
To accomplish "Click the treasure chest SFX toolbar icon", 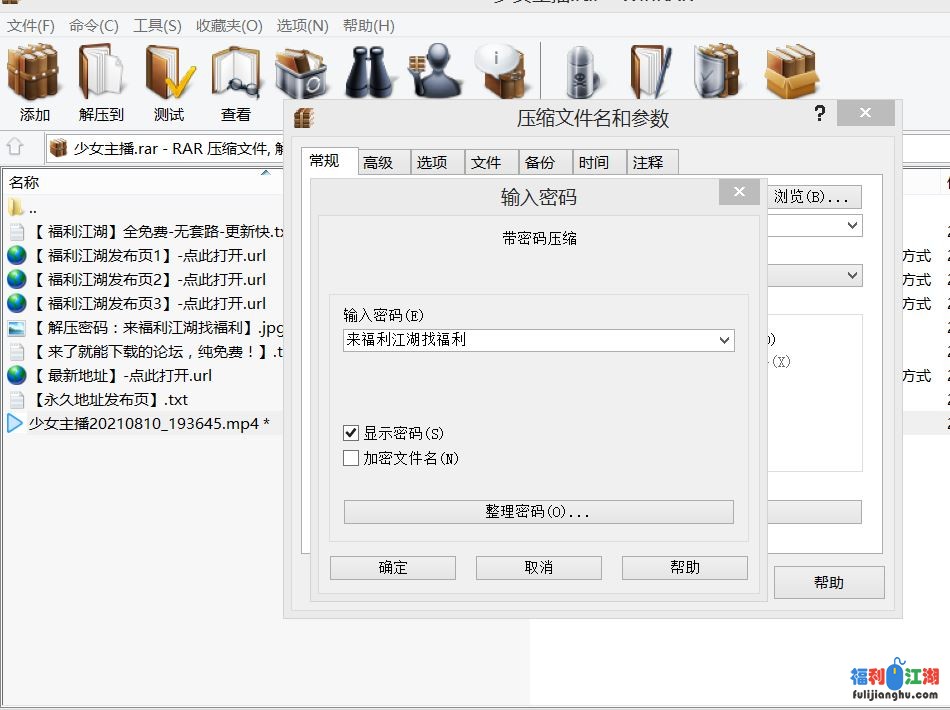I will pyautogui.click(x=791, y=72).
